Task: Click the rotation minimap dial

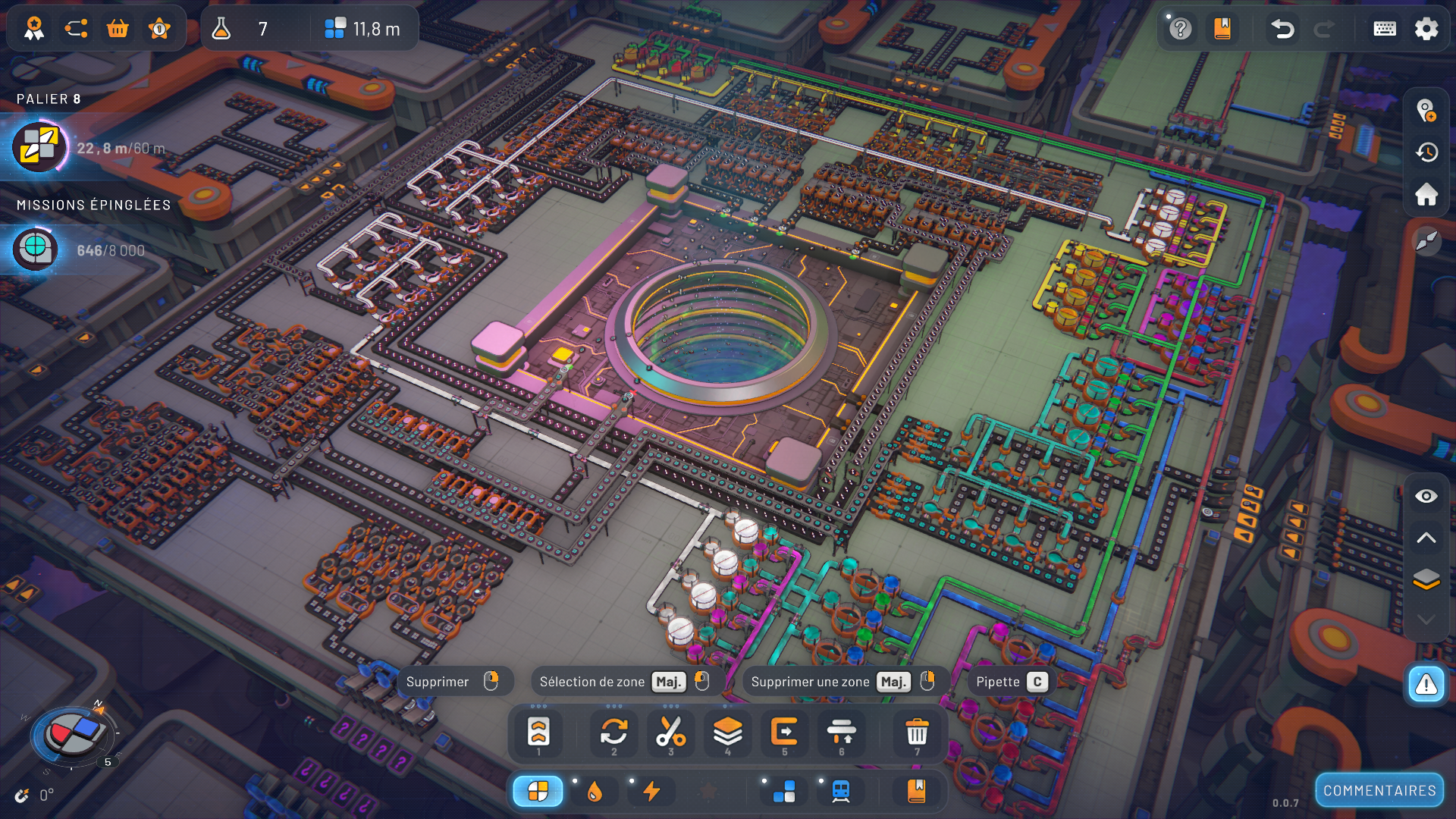Action: click(74, 733)
